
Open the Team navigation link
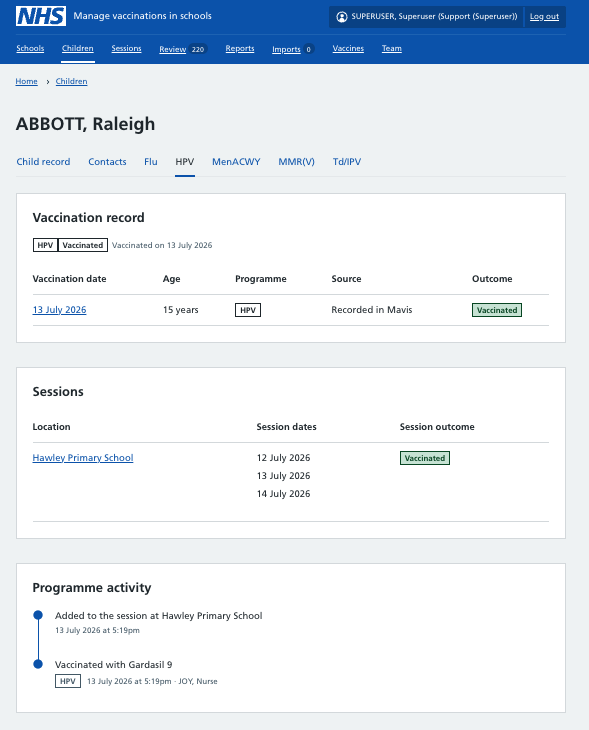[392, 48]
